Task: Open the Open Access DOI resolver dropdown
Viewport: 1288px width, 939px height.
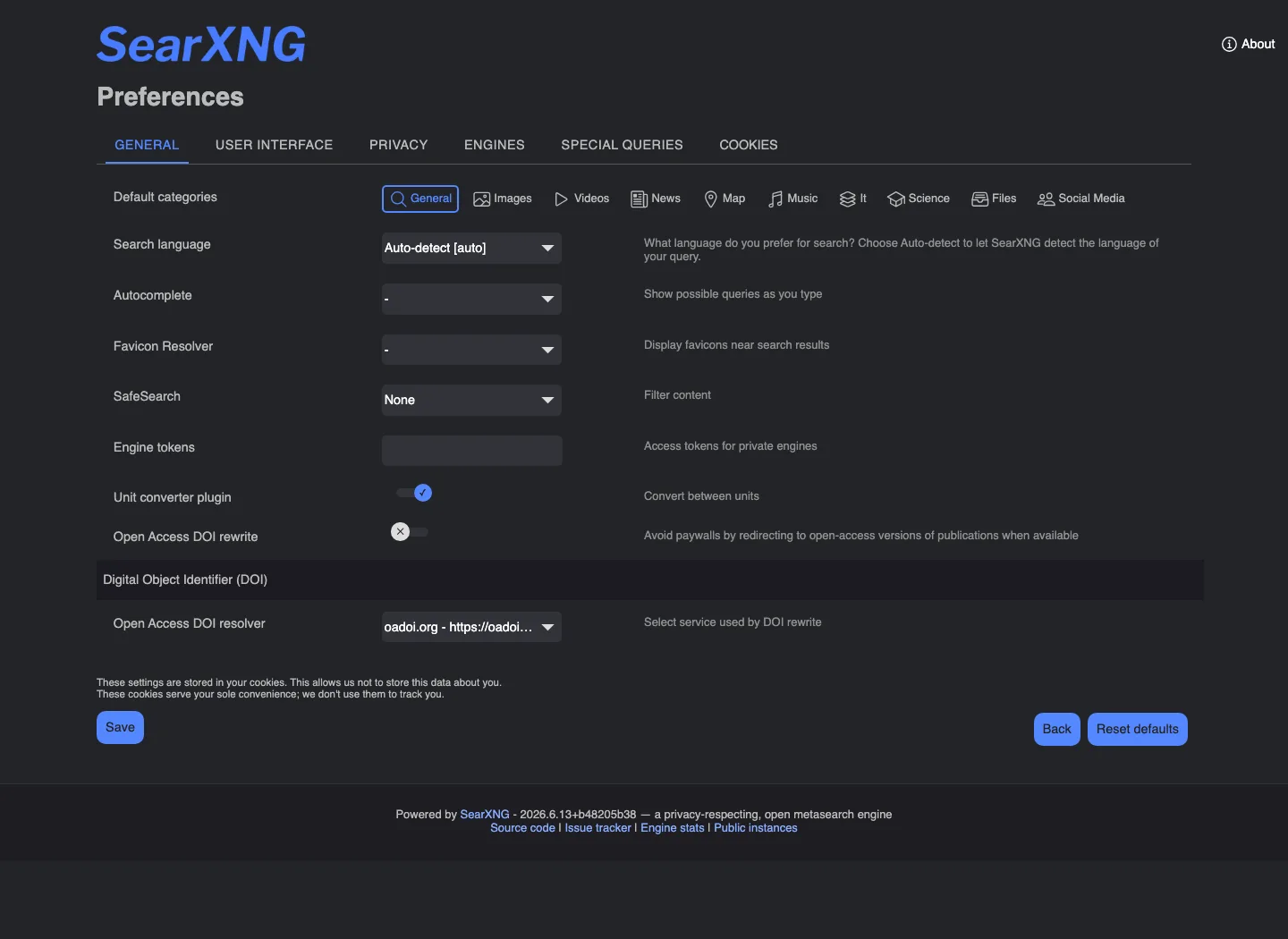Action: 471,627
